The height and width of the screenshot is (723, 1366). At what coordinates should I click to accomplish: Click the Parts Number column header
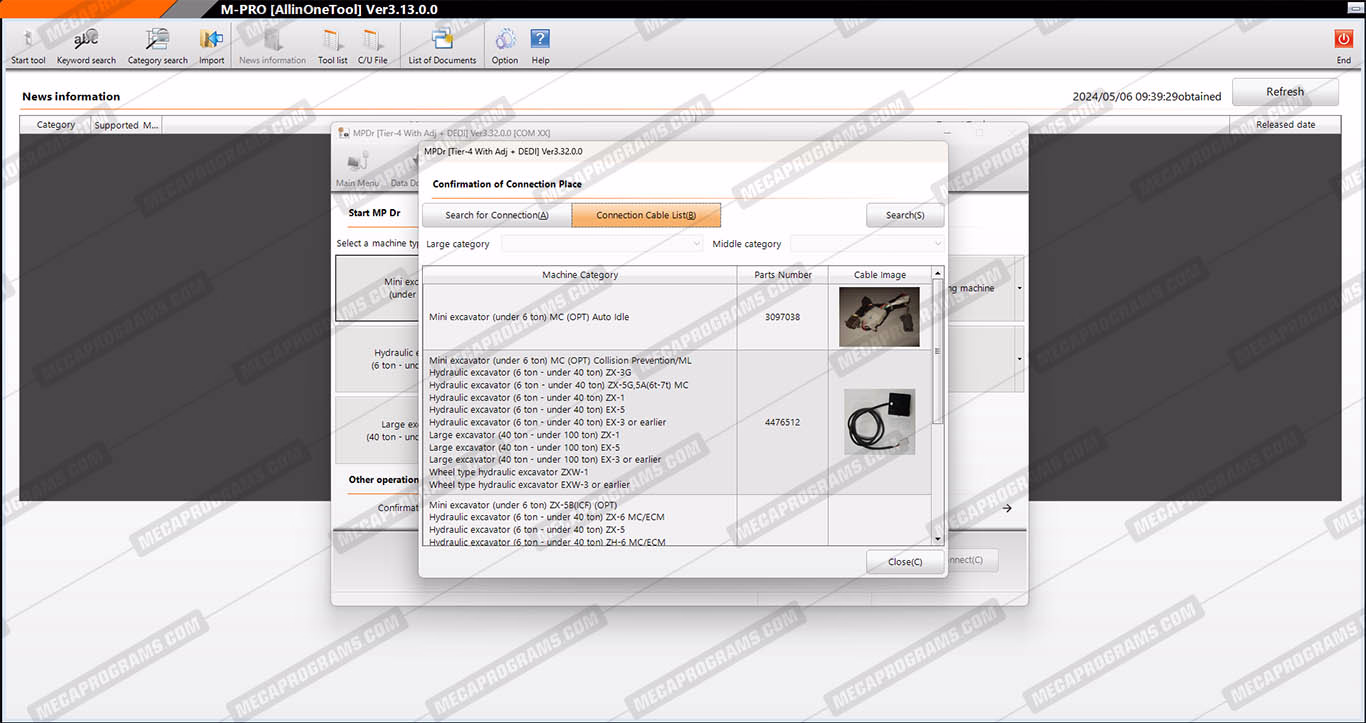(x=782, y=275)
